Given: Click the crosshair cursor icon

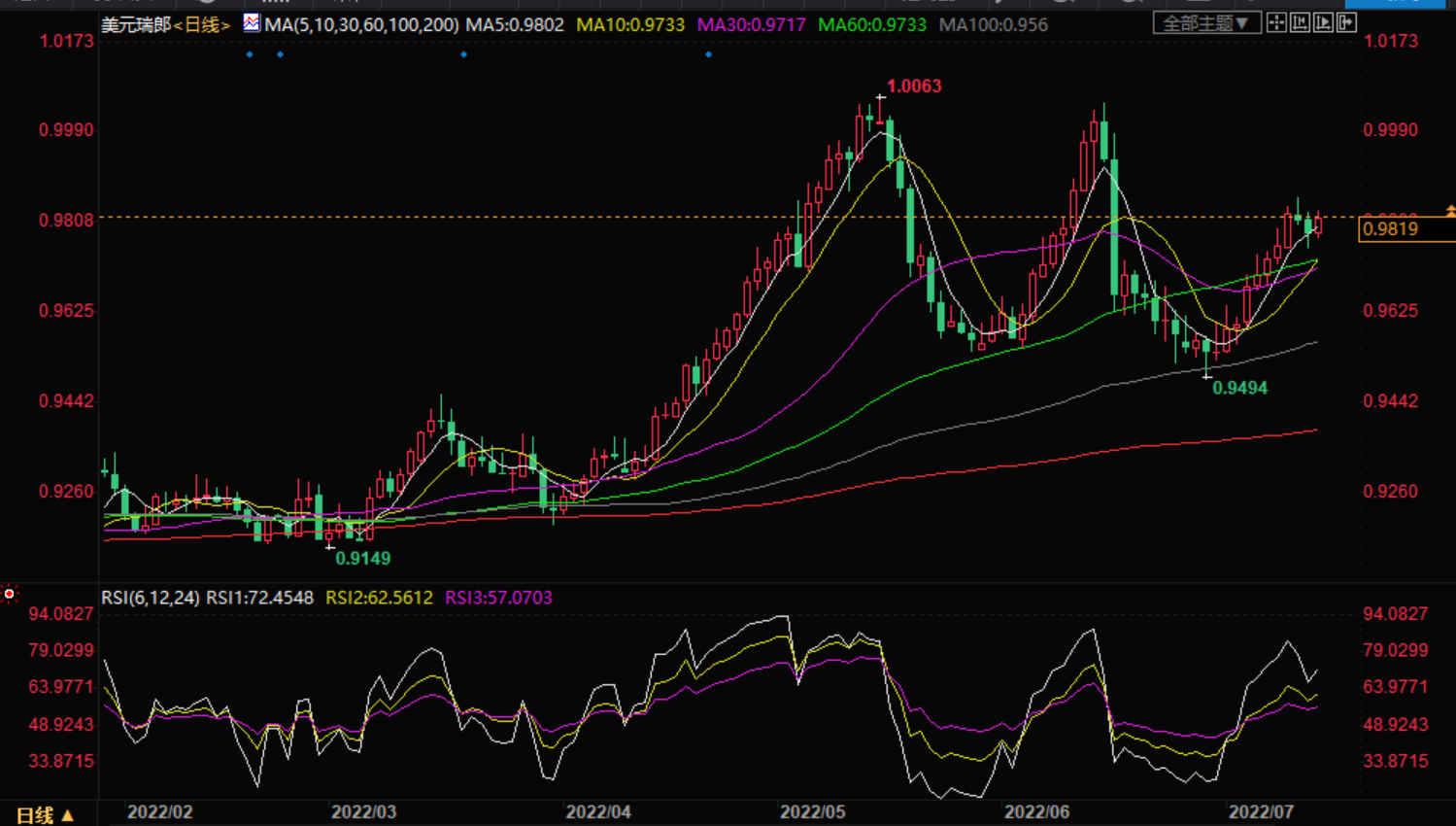Looking at the screenshot, I should [x=1276, y=23].
